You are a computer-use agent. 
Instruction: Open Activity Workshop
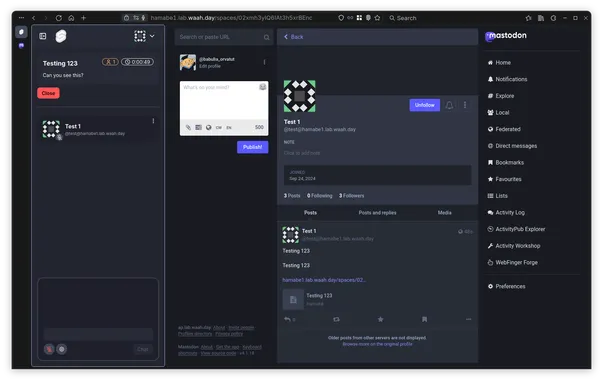click(514, 246)
